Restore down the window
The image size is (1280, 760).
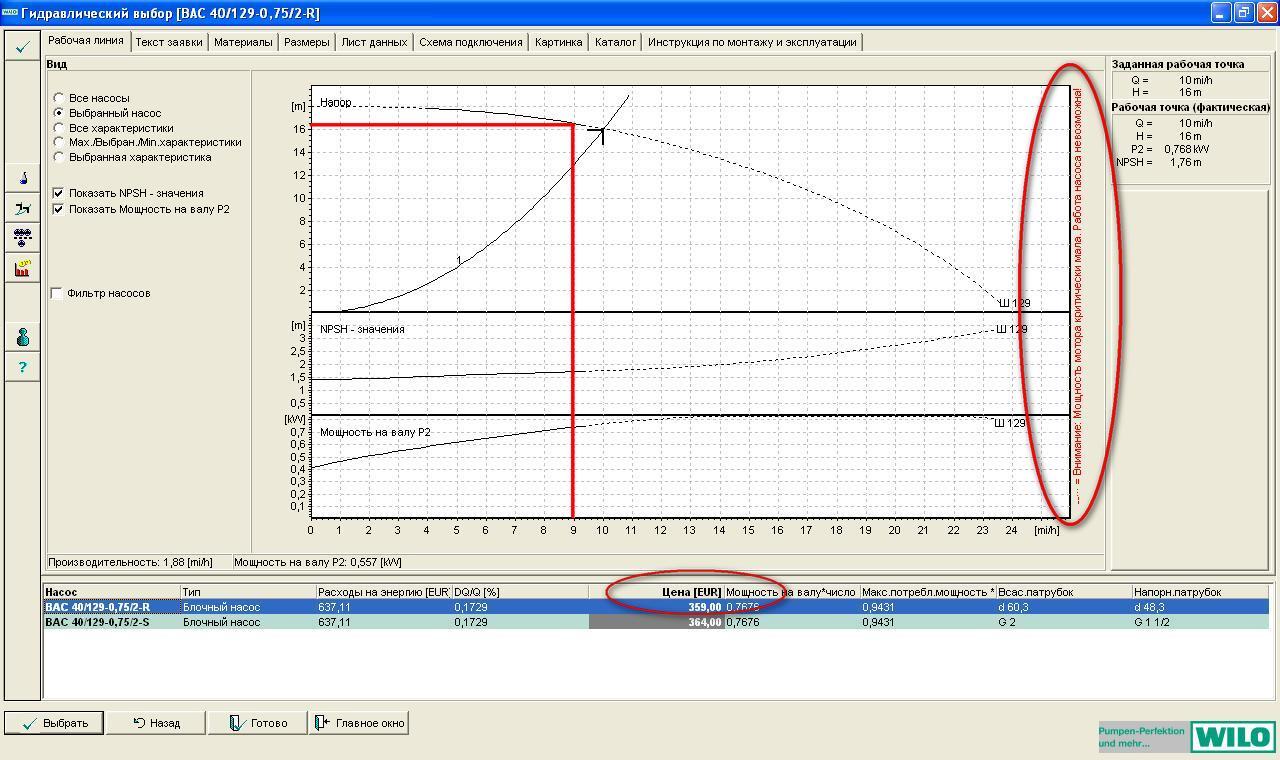pyautogui.click(x=1243, y=13)
